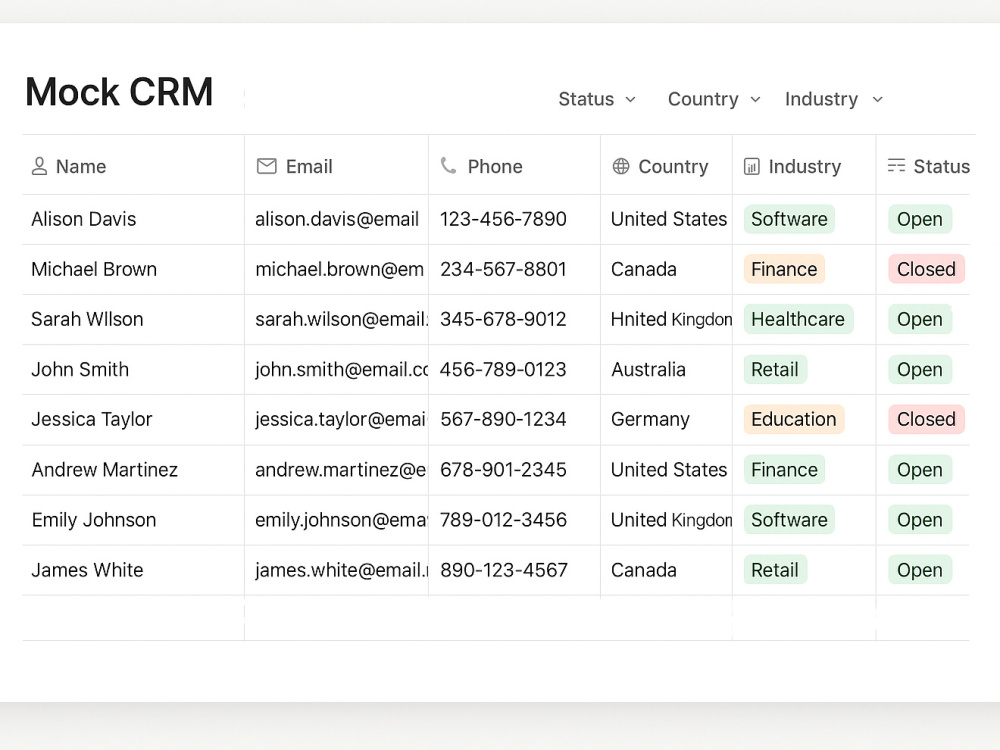Click the empty new row name cell
Image resolution: width=1000 pixels, height=750 pixels.
(x=133, y=618)
